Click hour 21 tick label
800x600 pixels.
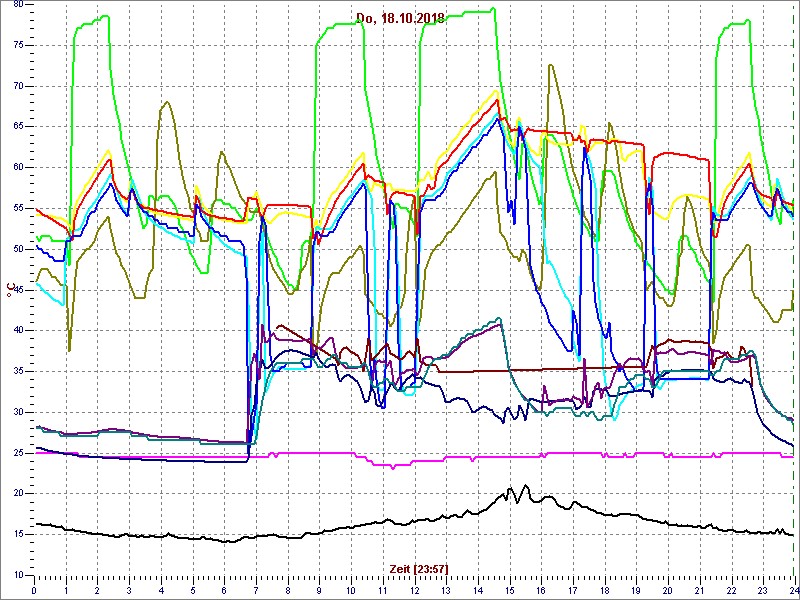point(699,590)
